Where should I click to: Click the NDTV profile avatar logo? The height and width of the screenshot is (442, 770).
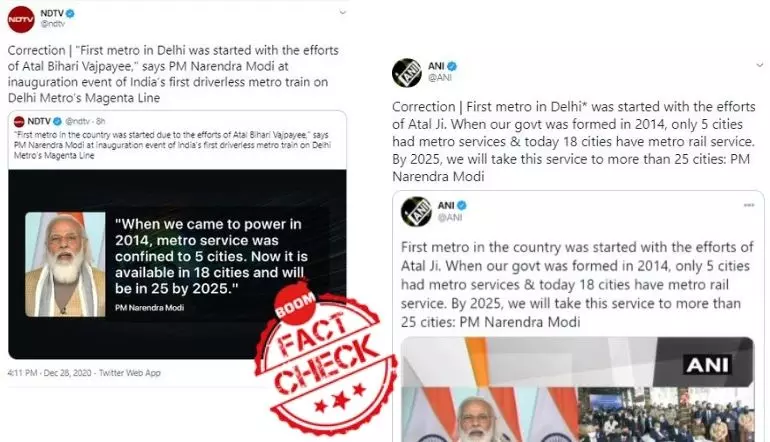pos(21,20)
